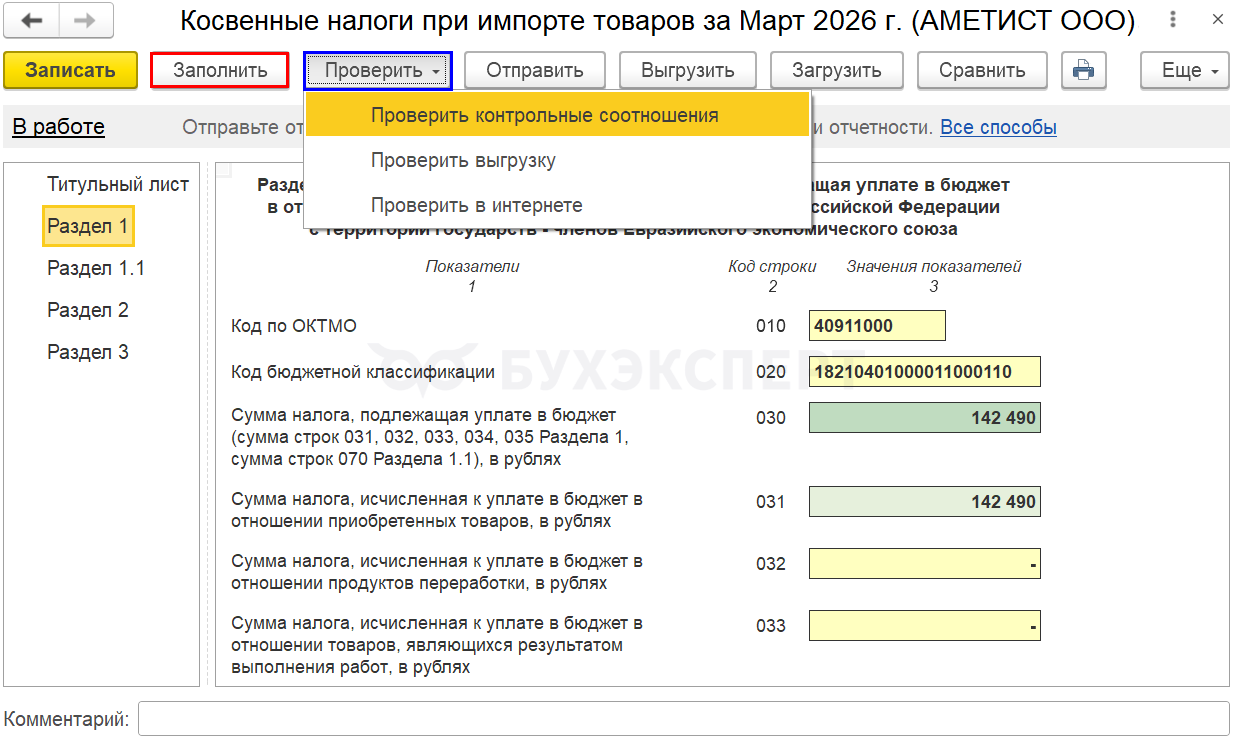Close the form with the X icon

[x=1215, y=20]
